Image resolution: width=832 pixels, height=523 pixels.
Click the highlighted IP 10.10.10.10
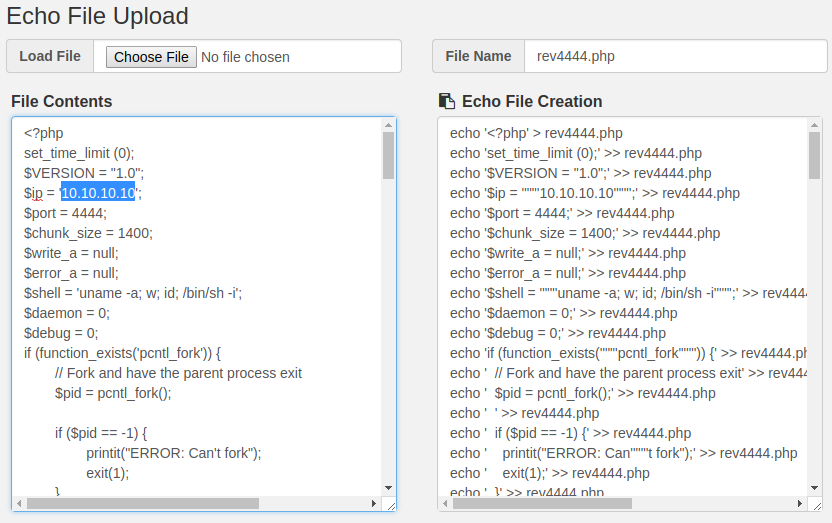click(x=98, y=193)
